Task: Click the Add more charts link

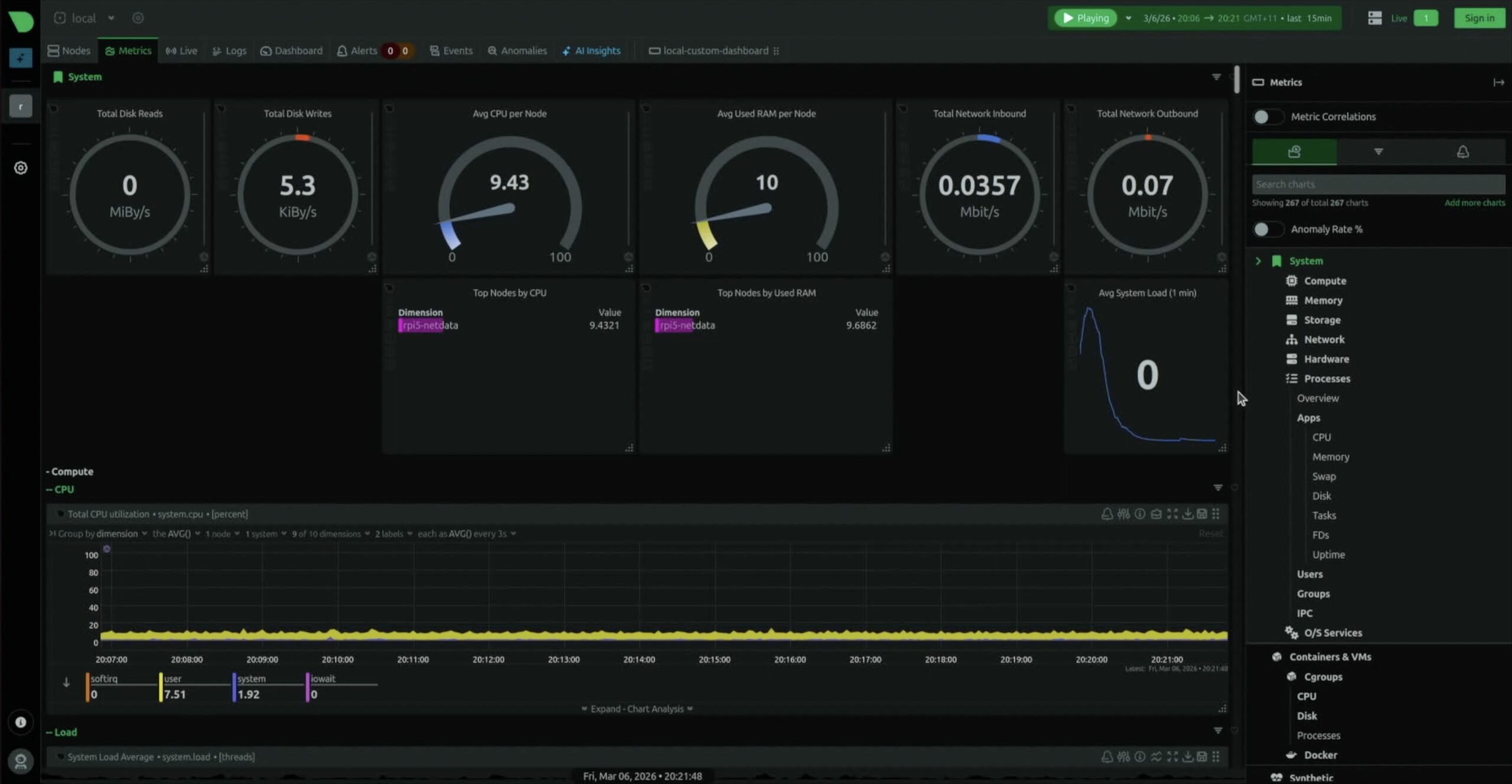Action: (x=1474, y=202)
